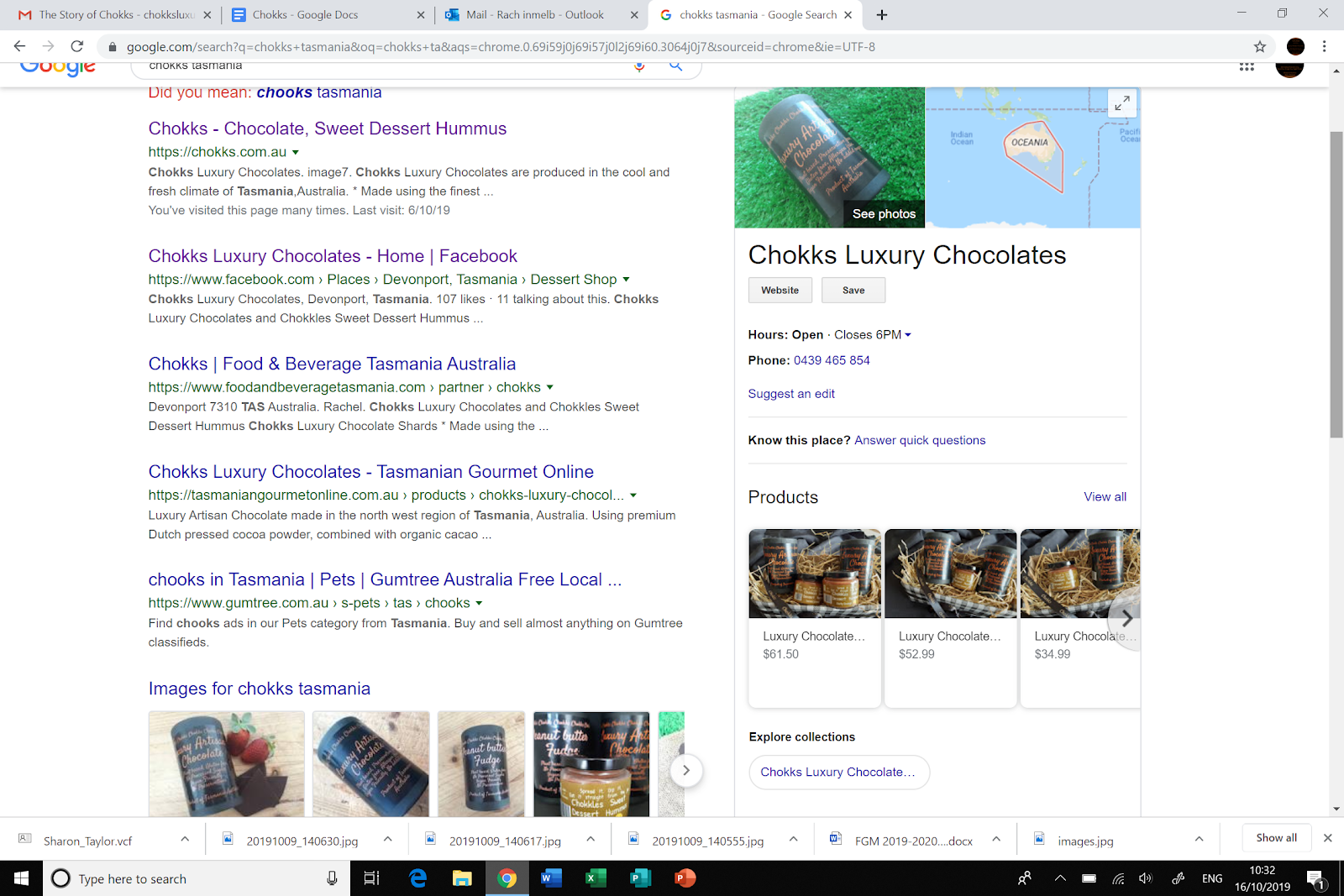This screenshot has width=1344, height=896.
Task: Start voice search with microphone icon
Action: pos(639,66)
